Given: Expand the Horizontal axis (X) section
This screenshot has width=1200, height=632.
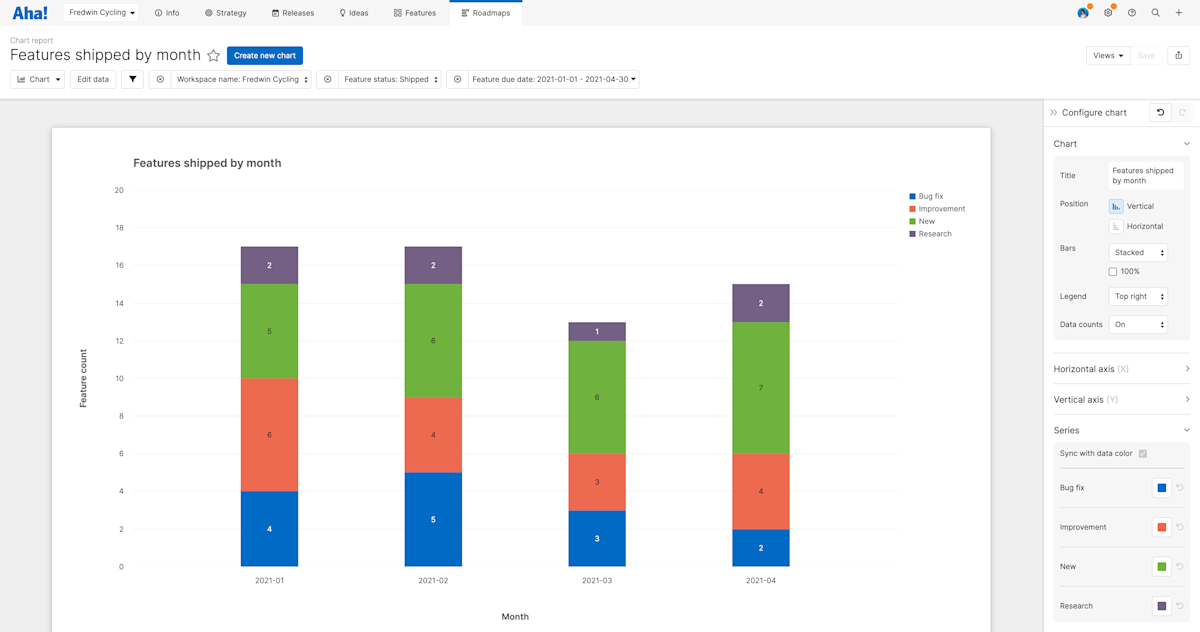Looking at the screenshot, I should pos(1120,368).
